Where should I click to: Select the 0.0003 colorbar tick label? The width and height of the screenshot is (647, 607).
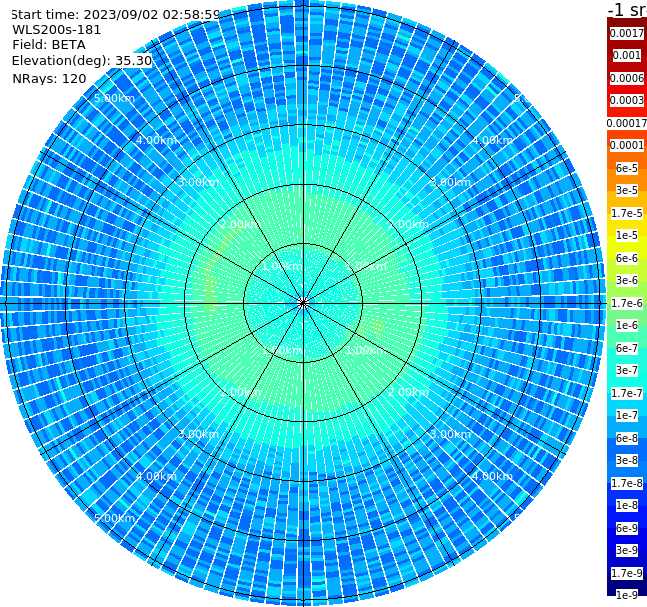coord(627,100)
